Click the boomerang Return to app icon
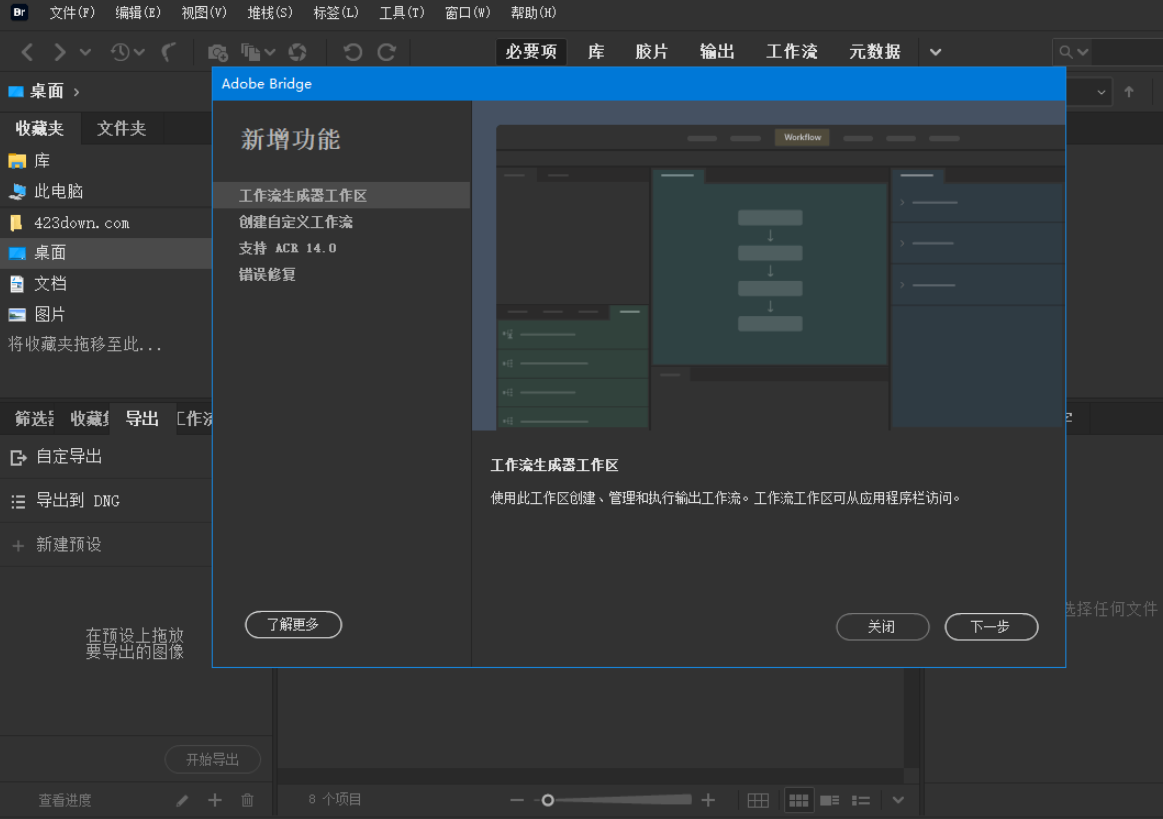 point(170,52)
